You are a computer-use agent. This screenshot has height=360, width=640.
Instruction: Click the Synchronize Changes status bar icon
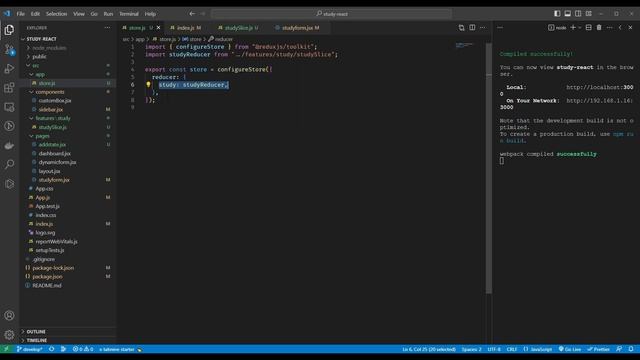pos(51,349)
